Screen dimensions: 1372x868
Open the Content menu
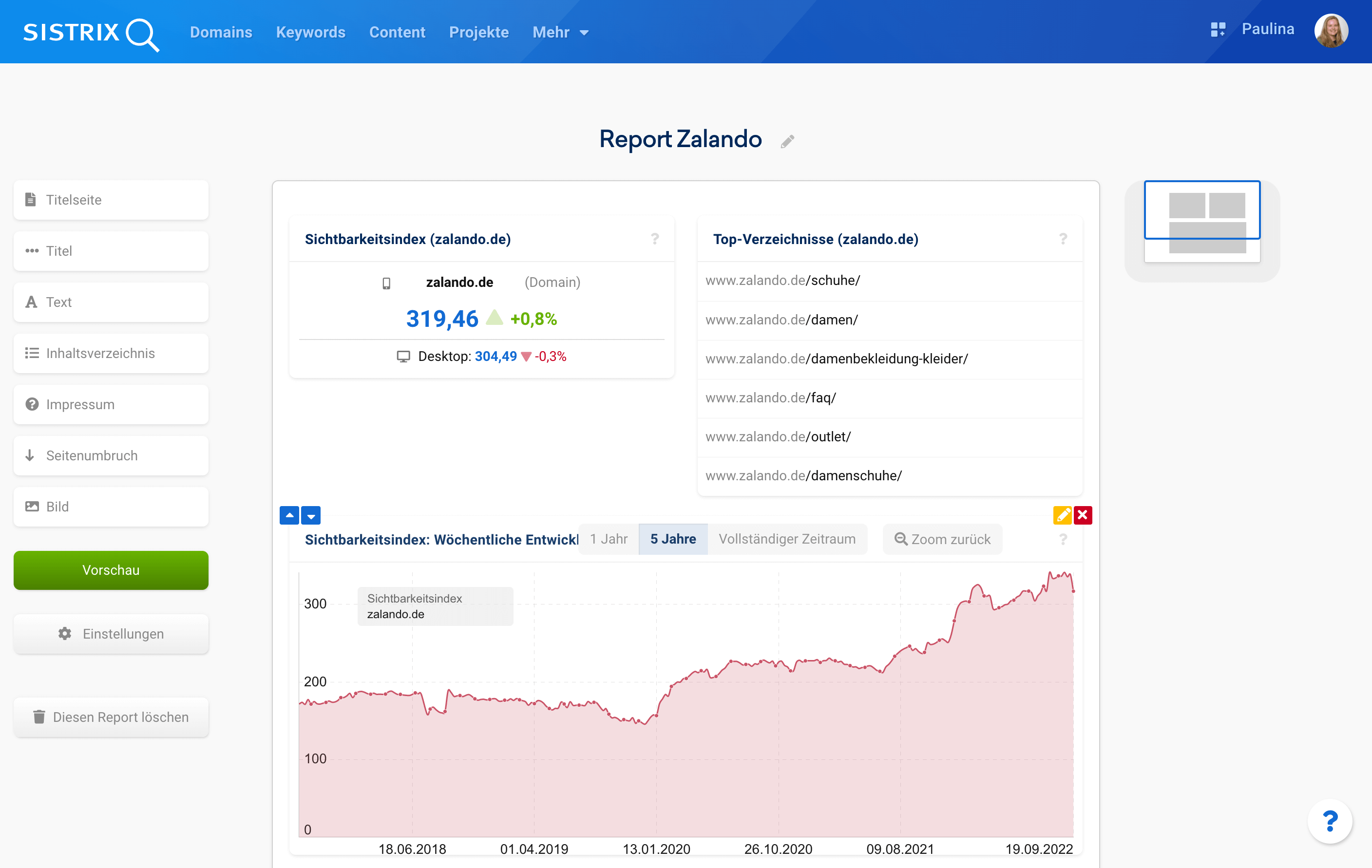pyautogui.click(x=397, y=33)
